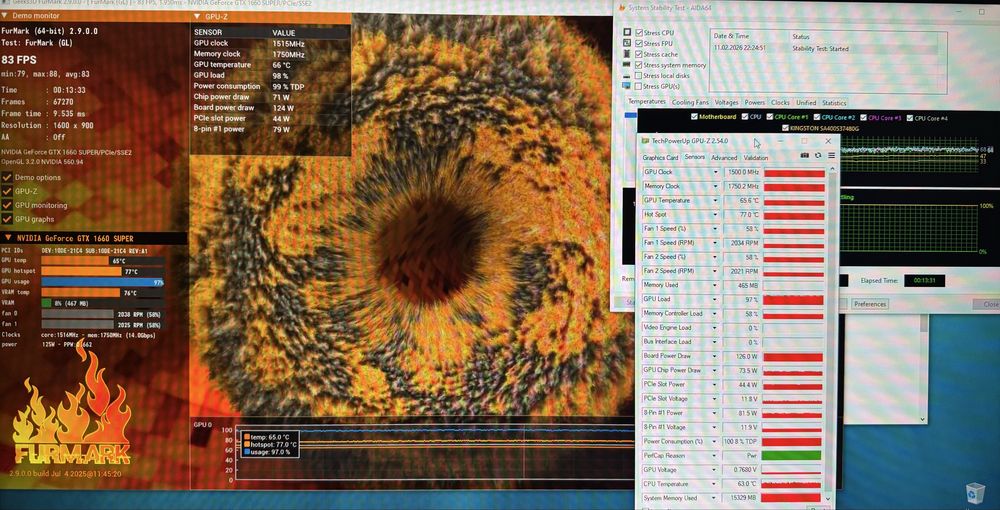
Task: Uncheck Stress cache option
Action: tap(638, 54)
